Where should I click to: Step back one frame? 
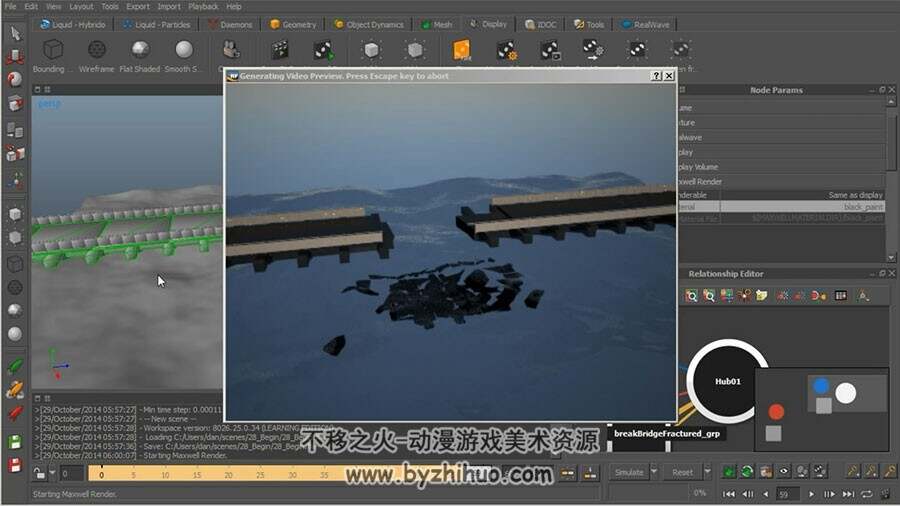pyautogui.click(x=748, y=494)
